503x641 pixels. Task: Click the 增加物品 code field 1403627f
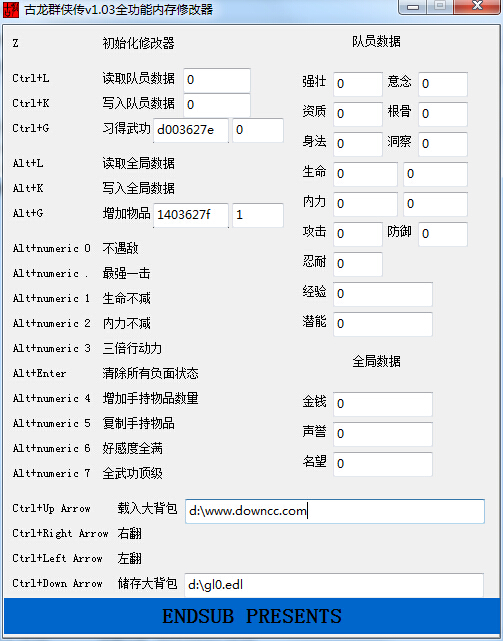(x=191, y=215)
